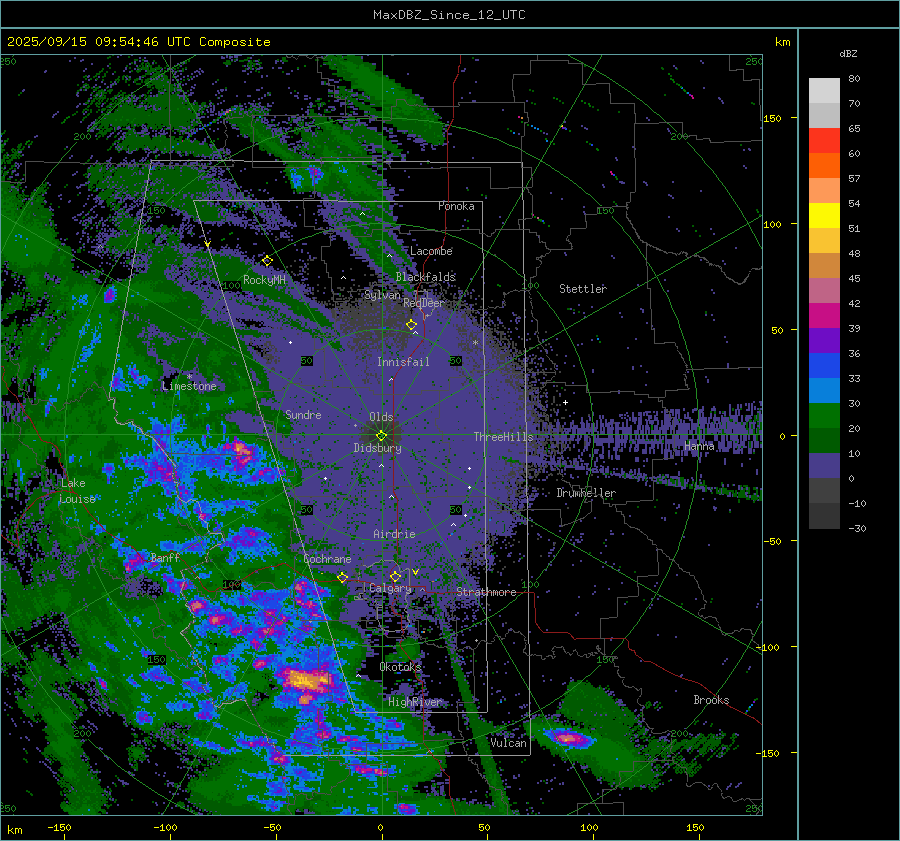Click the 65 dBZ red legend swatch
Screen dimensions: 900x841
click(x=824, y=141)
